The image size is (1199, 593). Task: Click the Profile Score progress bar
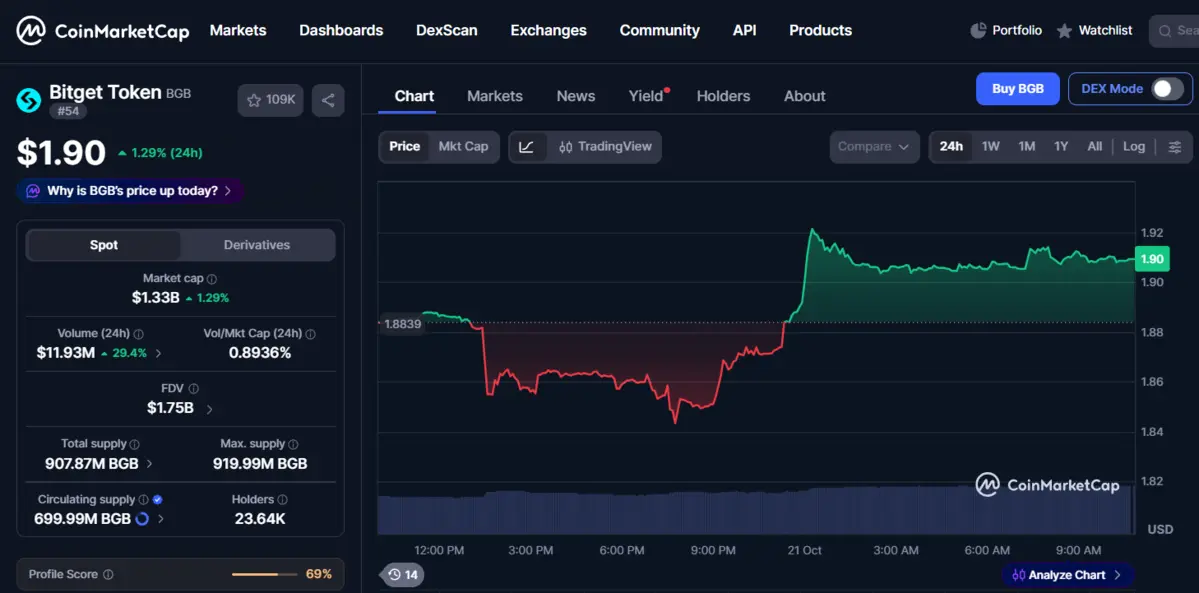(x=265, y=574)
